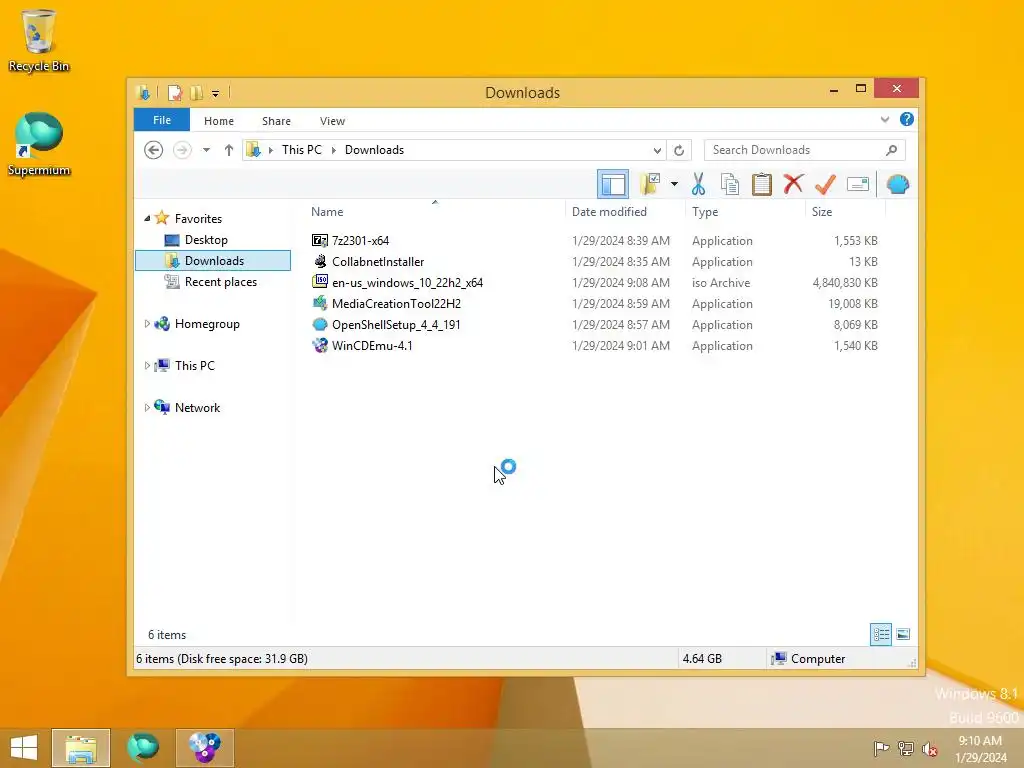1024x768 pixels.
Task: Click the red X Delete icon
Action: (x=793, y=184)
